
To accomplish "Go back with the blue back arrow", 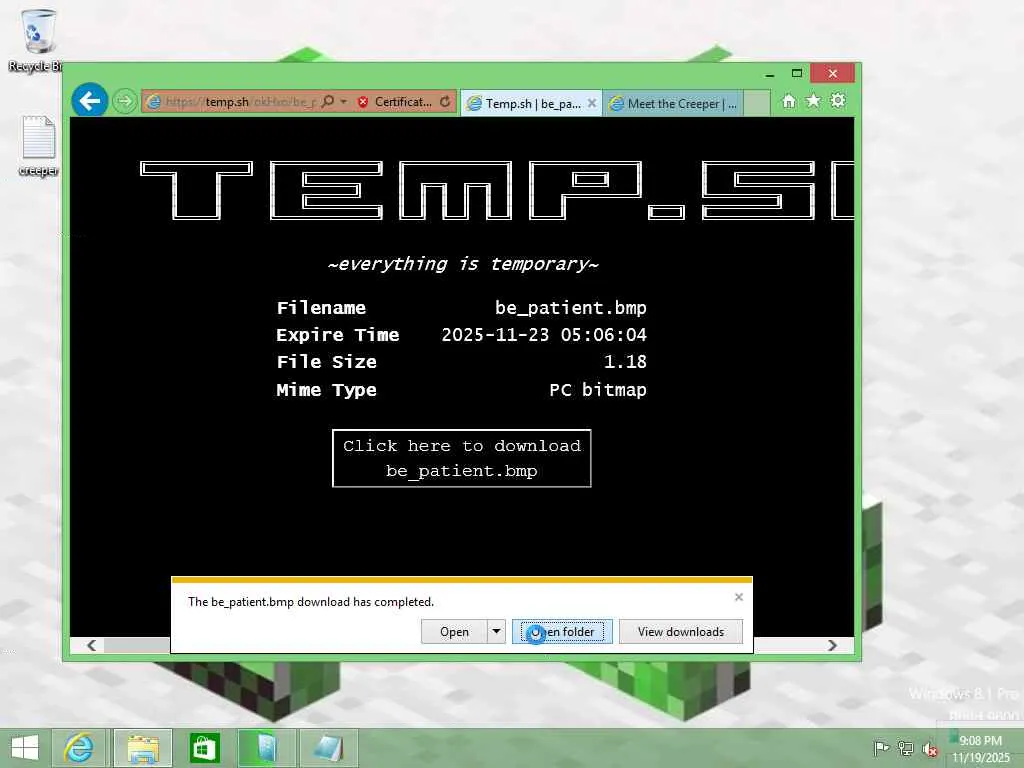I will pos(89,101).
